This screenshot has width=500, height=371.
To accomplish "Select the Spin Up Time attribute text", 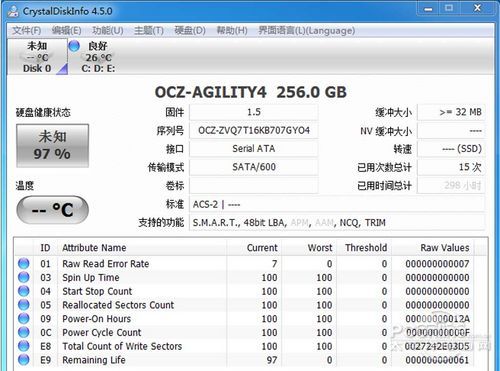I will pyautogui.click(x=91, y=277).
